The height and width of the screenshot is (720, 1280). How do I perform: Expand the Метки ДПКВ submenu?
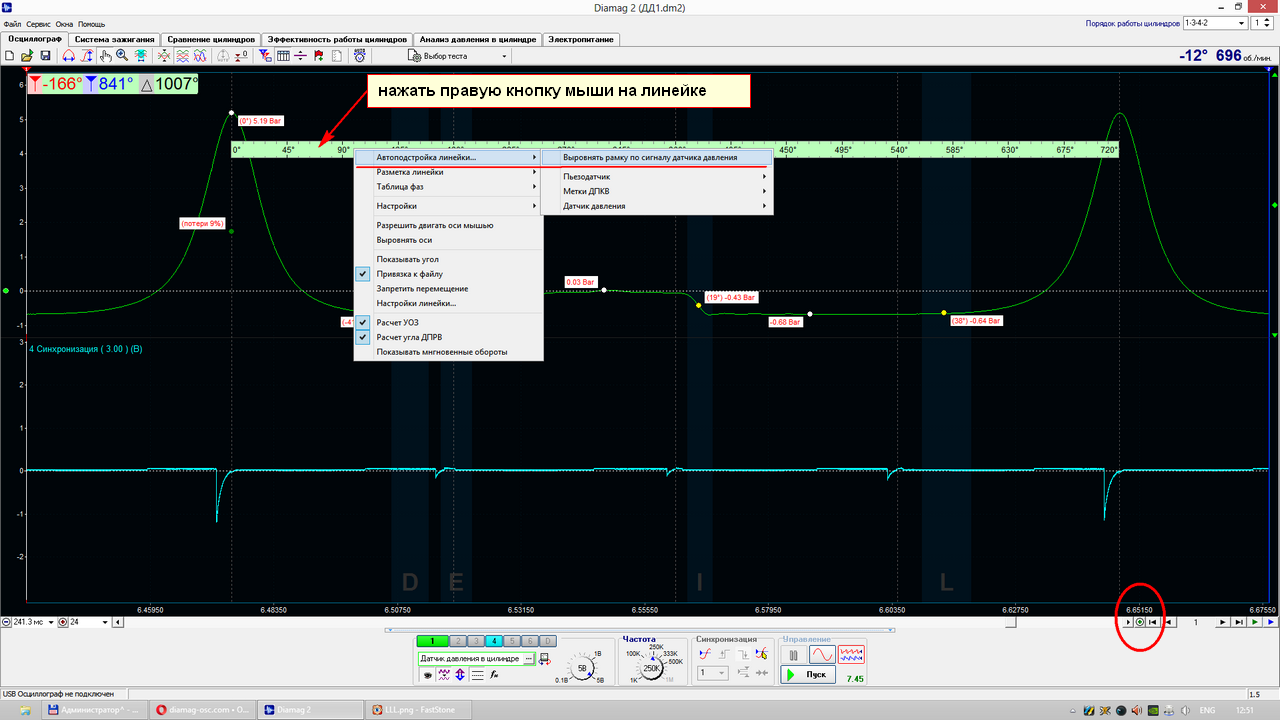(658, 191)
